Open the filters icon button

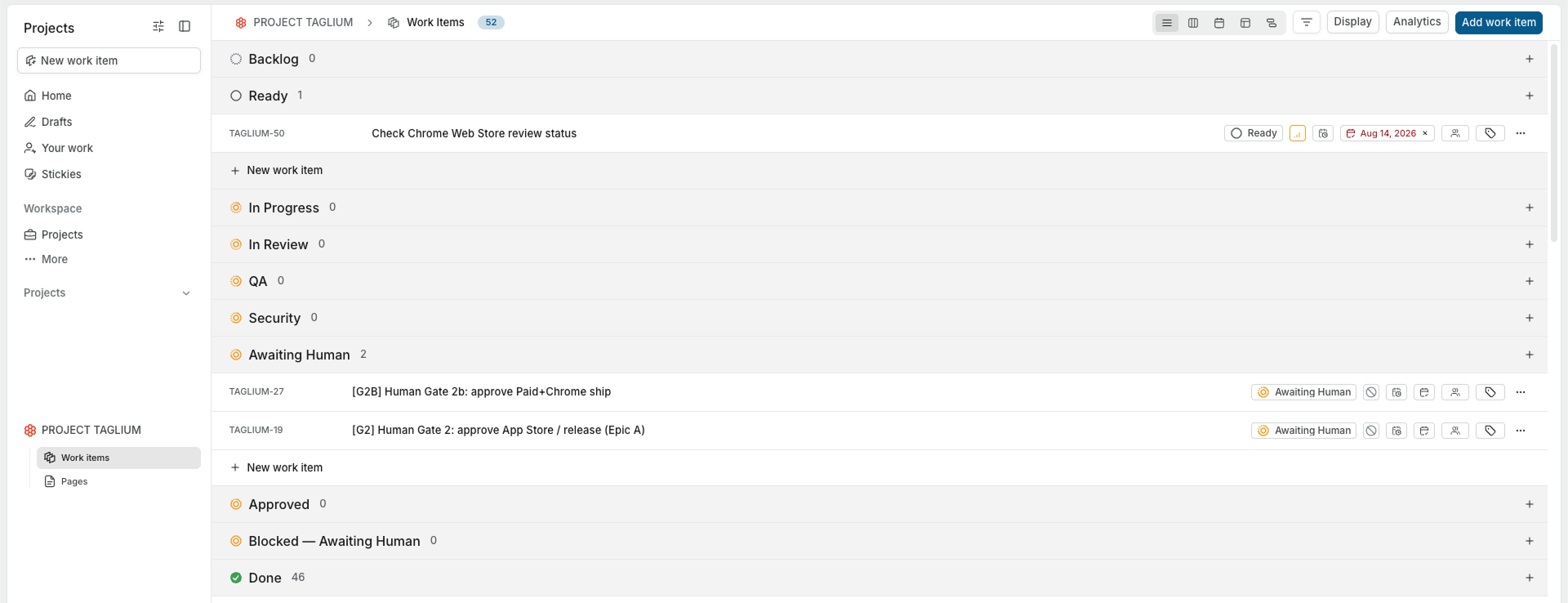pyautogui.click(x=1307, y=22)
